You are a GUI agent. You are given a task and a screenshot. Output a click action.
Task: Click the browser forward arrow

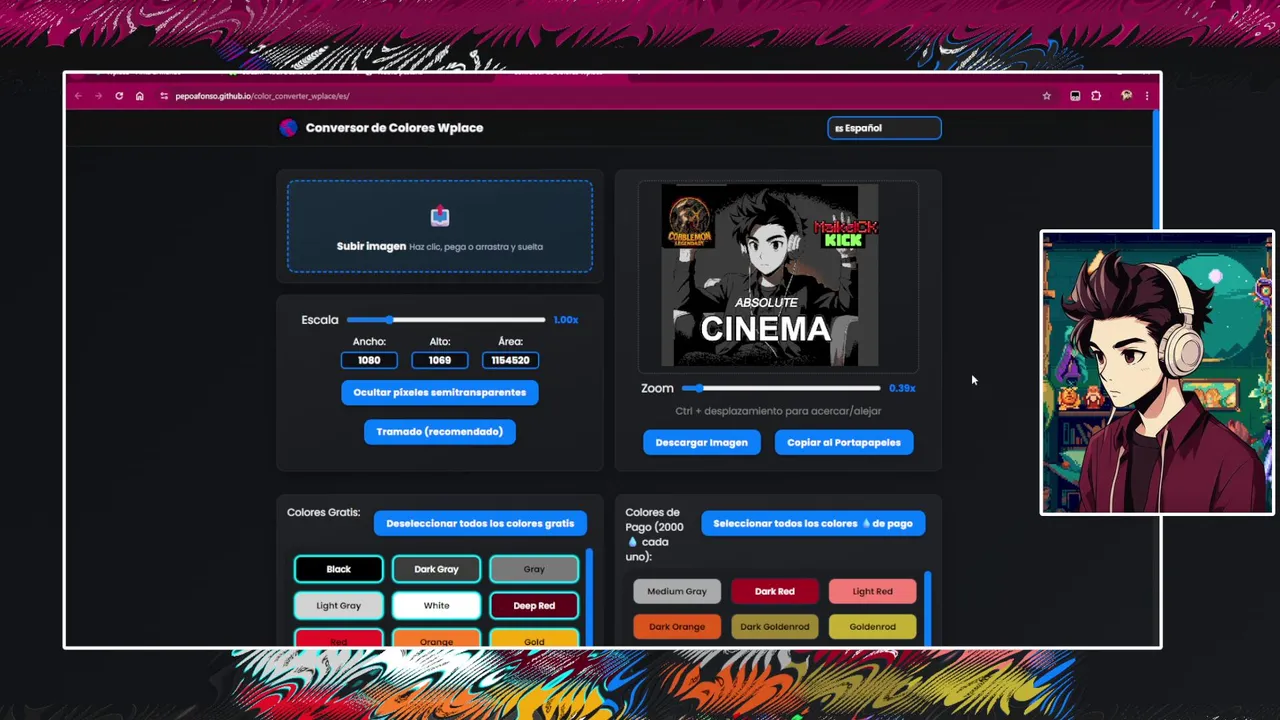(98, 96)
